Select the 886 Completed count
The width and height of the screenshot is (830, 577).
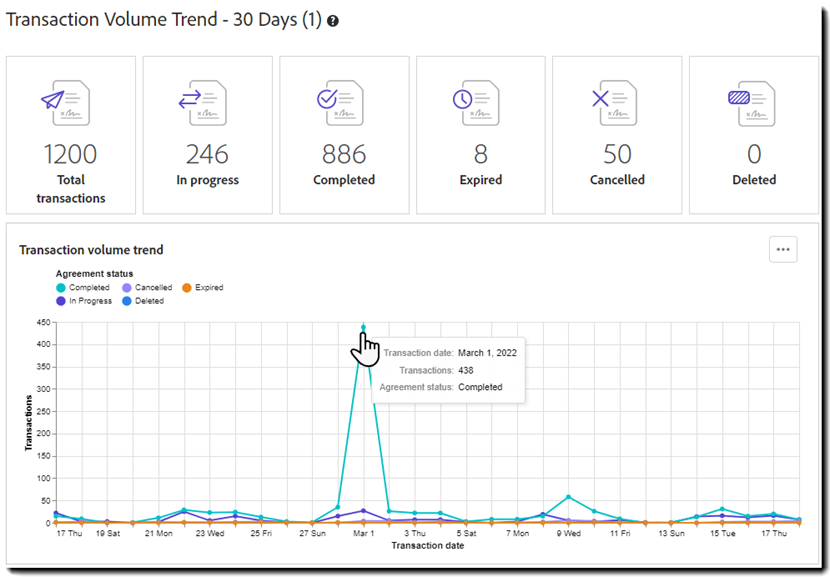[344, 154]
